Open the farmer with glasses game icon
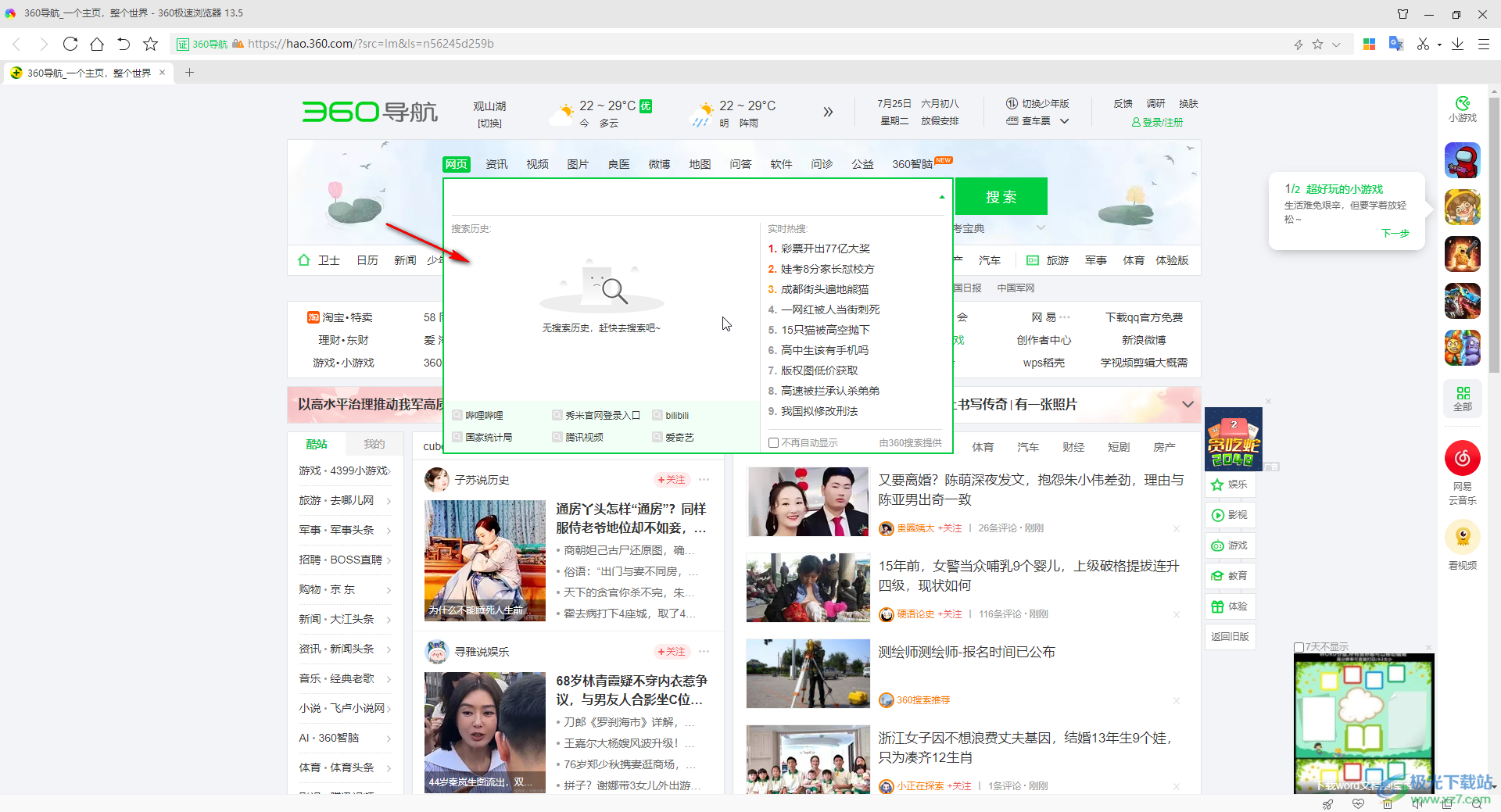The width and height of the screenshot is (1501, 812). 1462,208
